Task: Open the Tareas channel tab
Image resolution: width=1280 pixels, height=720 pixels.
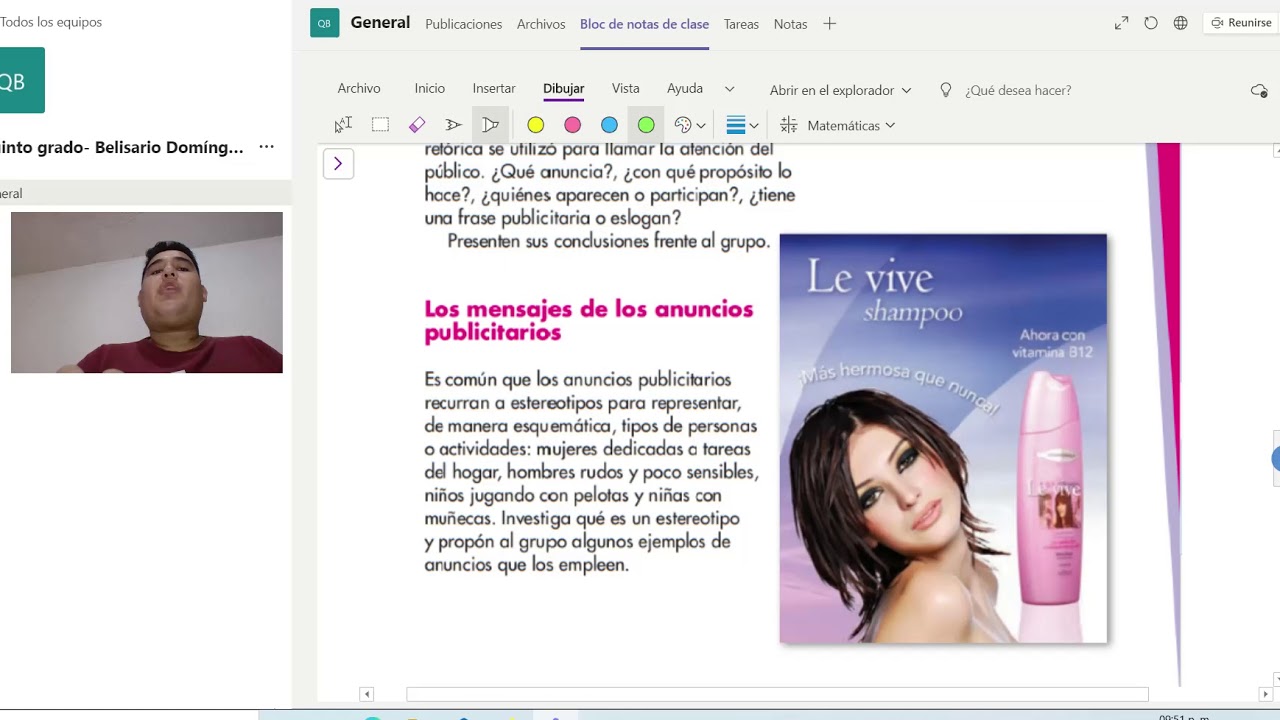Action: click(x=741, y=24)
